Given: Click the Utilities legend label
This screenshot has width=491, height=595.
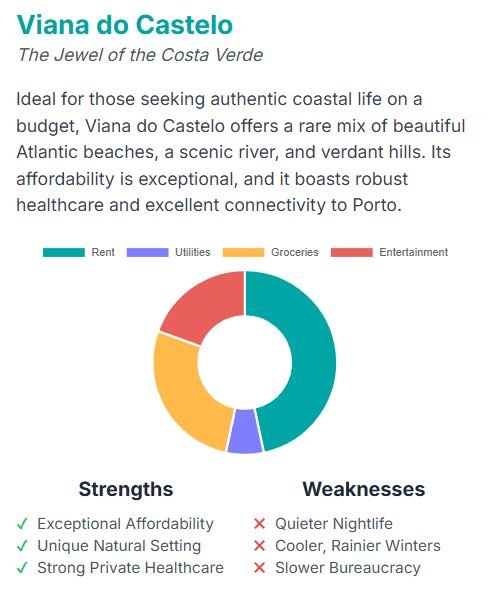Looking at the screenshot, I should tap(192, 252).
